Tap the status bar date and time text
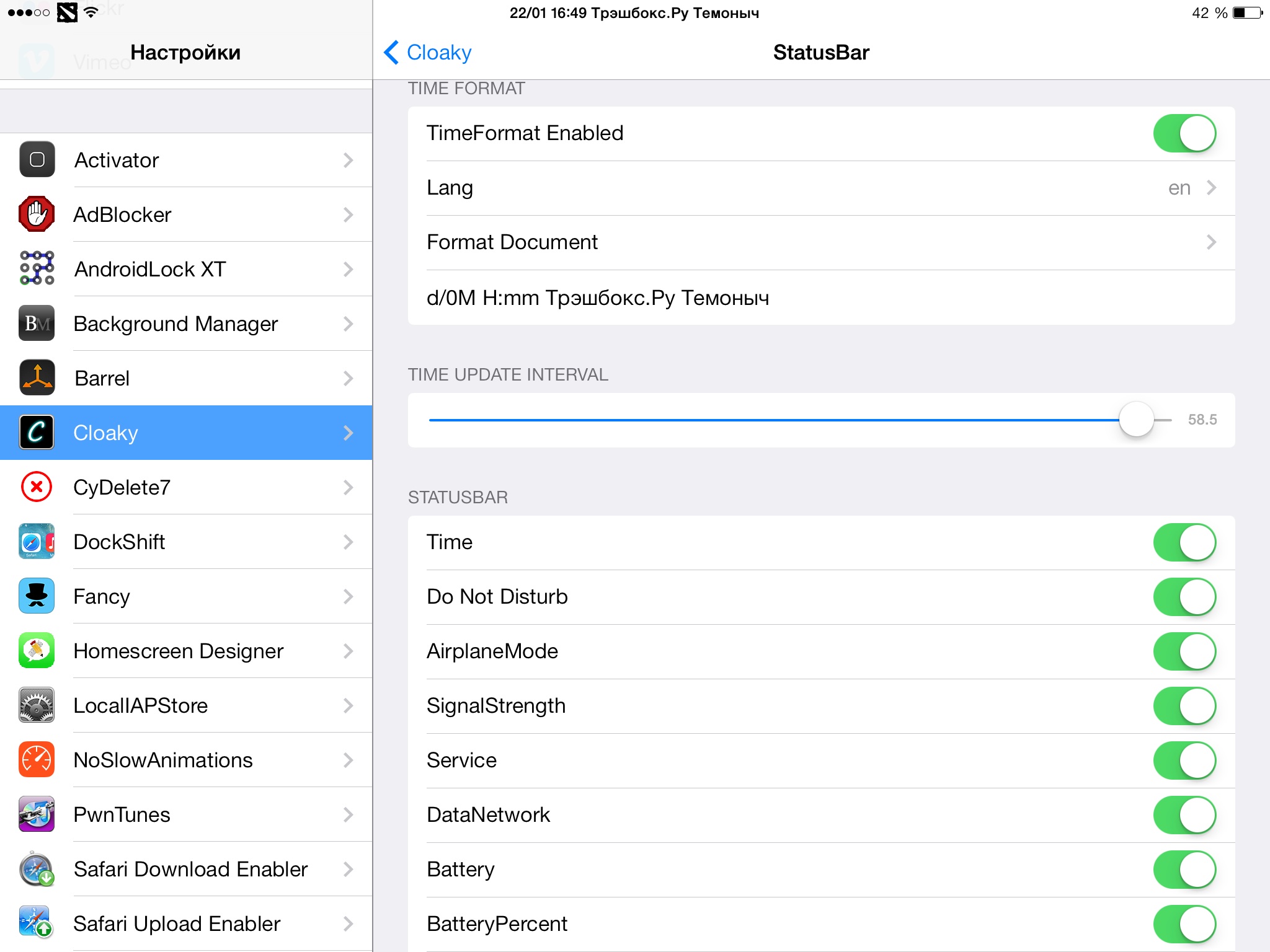 [634, 13]
